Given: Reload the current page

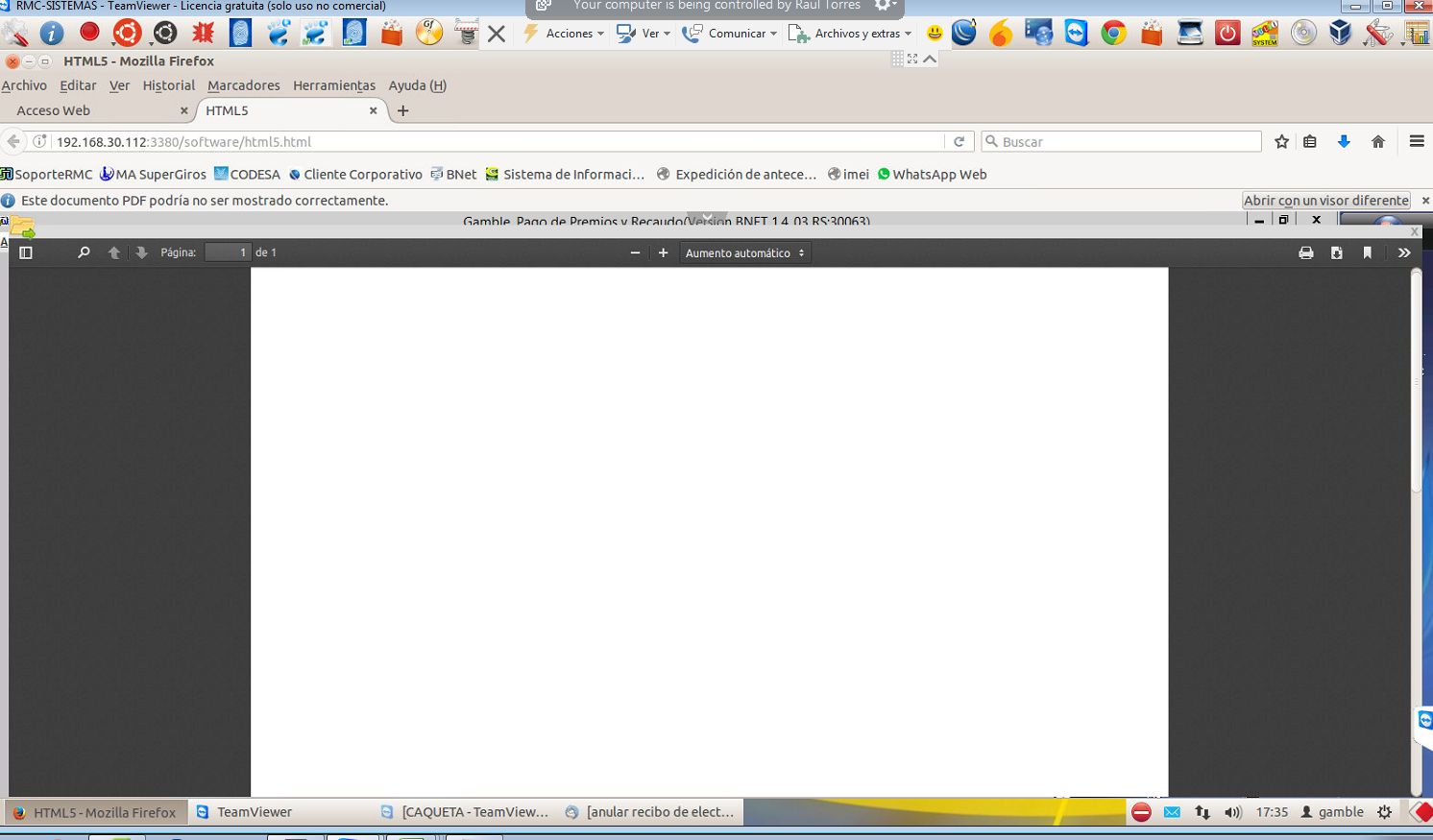Looking at the screenshot, I should point(959,141).
